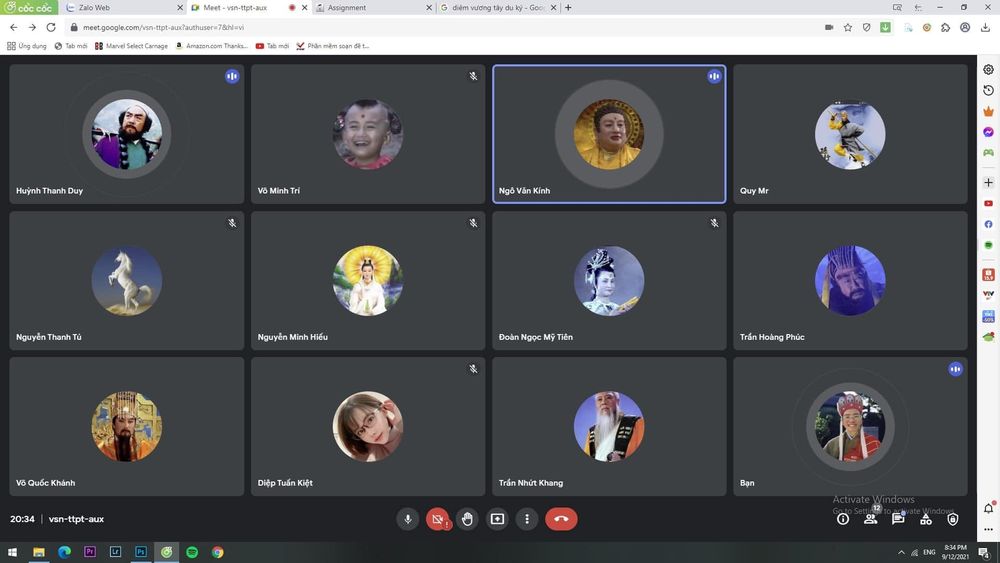Open Ứng dụng apps bookmark
1000x563 pixels.
tap(27, 46)
